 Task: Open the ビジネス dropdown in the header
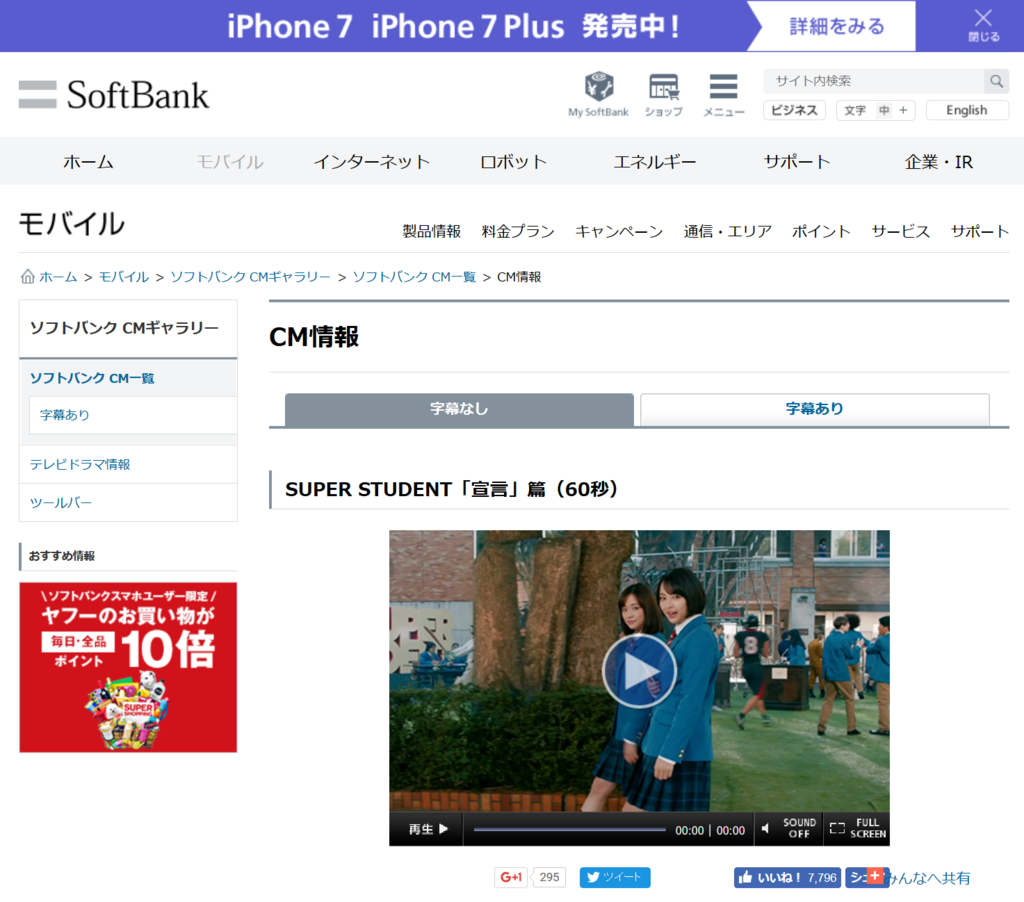pyautogui.click(x=794, y=110)
